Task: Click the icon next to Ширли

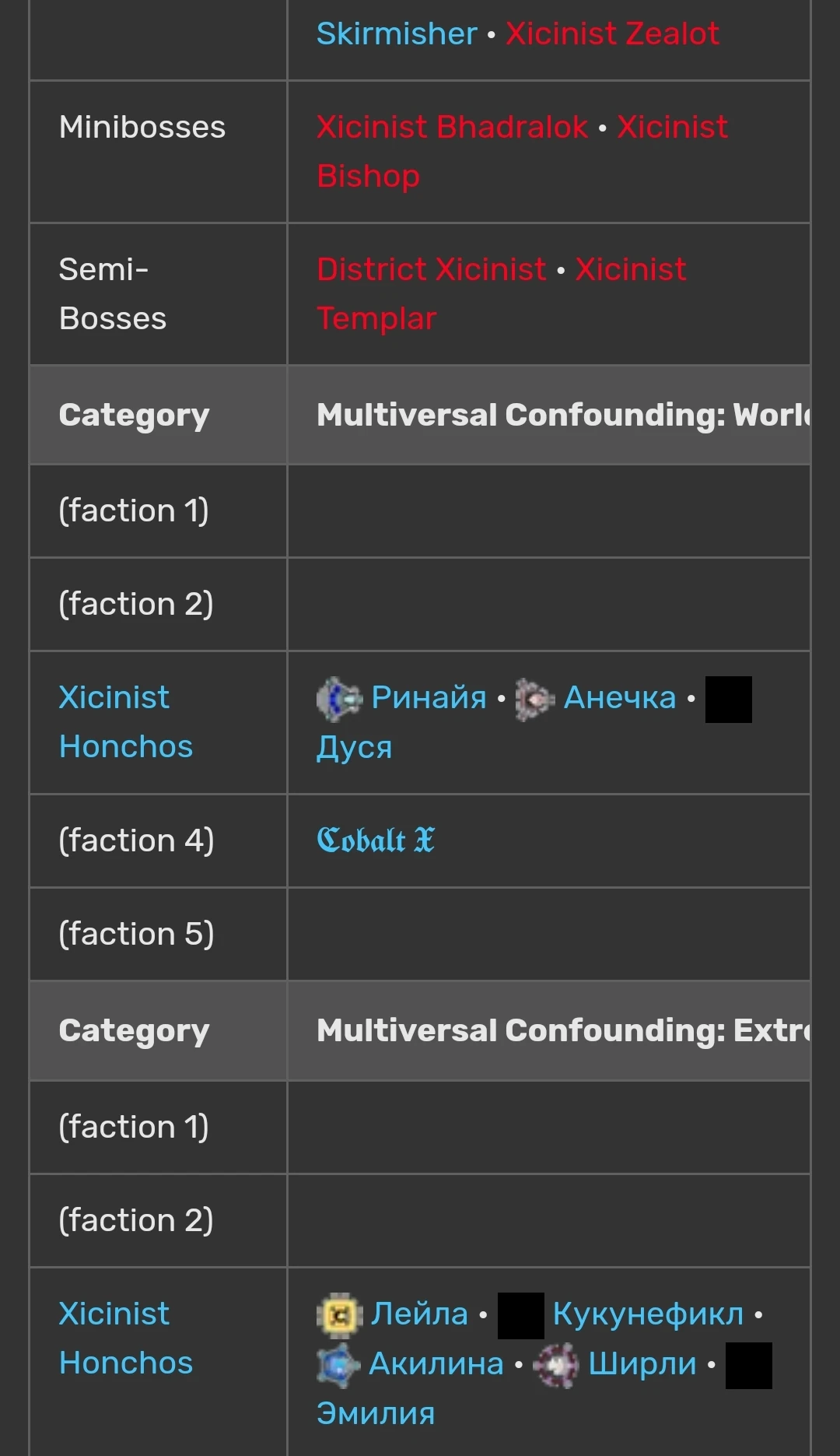Action: tap(557, 1365)
